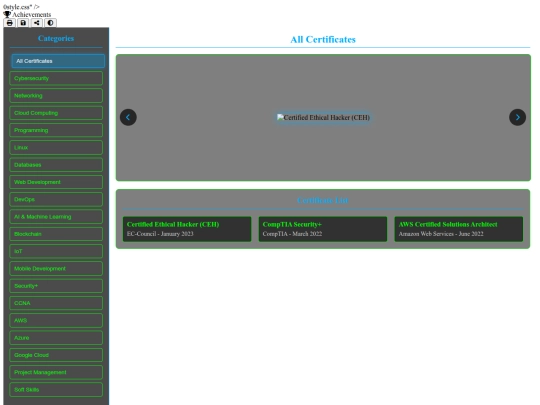Open the Certified Ethical Hacker carousel image

point(323,117)
